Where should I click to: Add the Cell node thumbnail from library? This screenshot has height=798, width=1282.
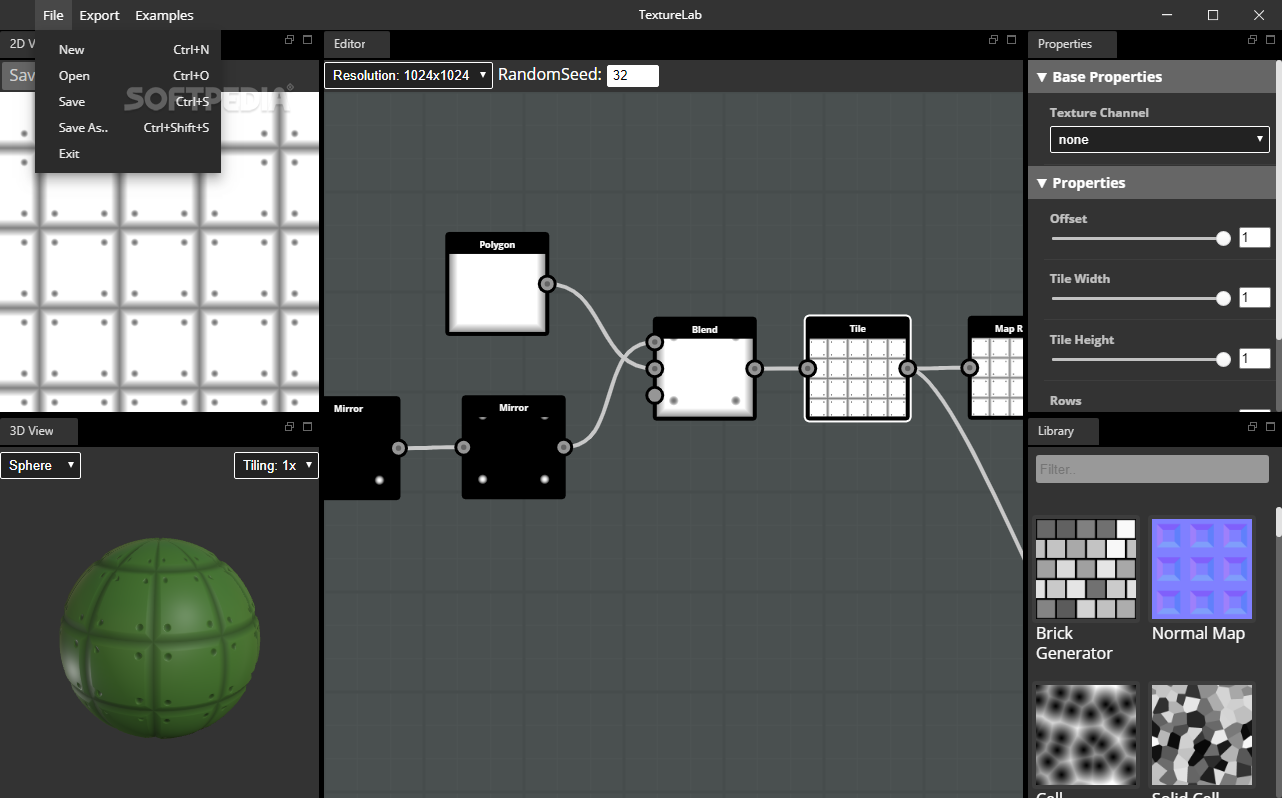tap(1086, 735)
